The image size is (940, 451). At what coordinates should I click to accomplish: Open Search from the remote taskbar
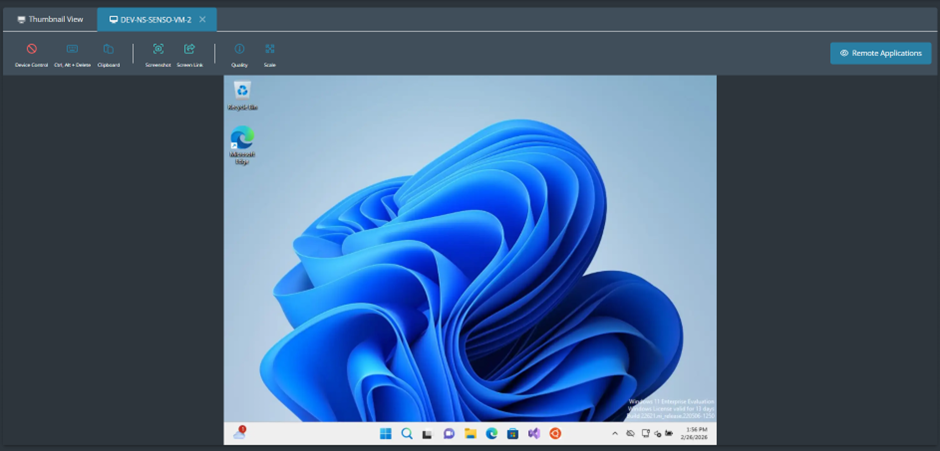click(406, 434)
